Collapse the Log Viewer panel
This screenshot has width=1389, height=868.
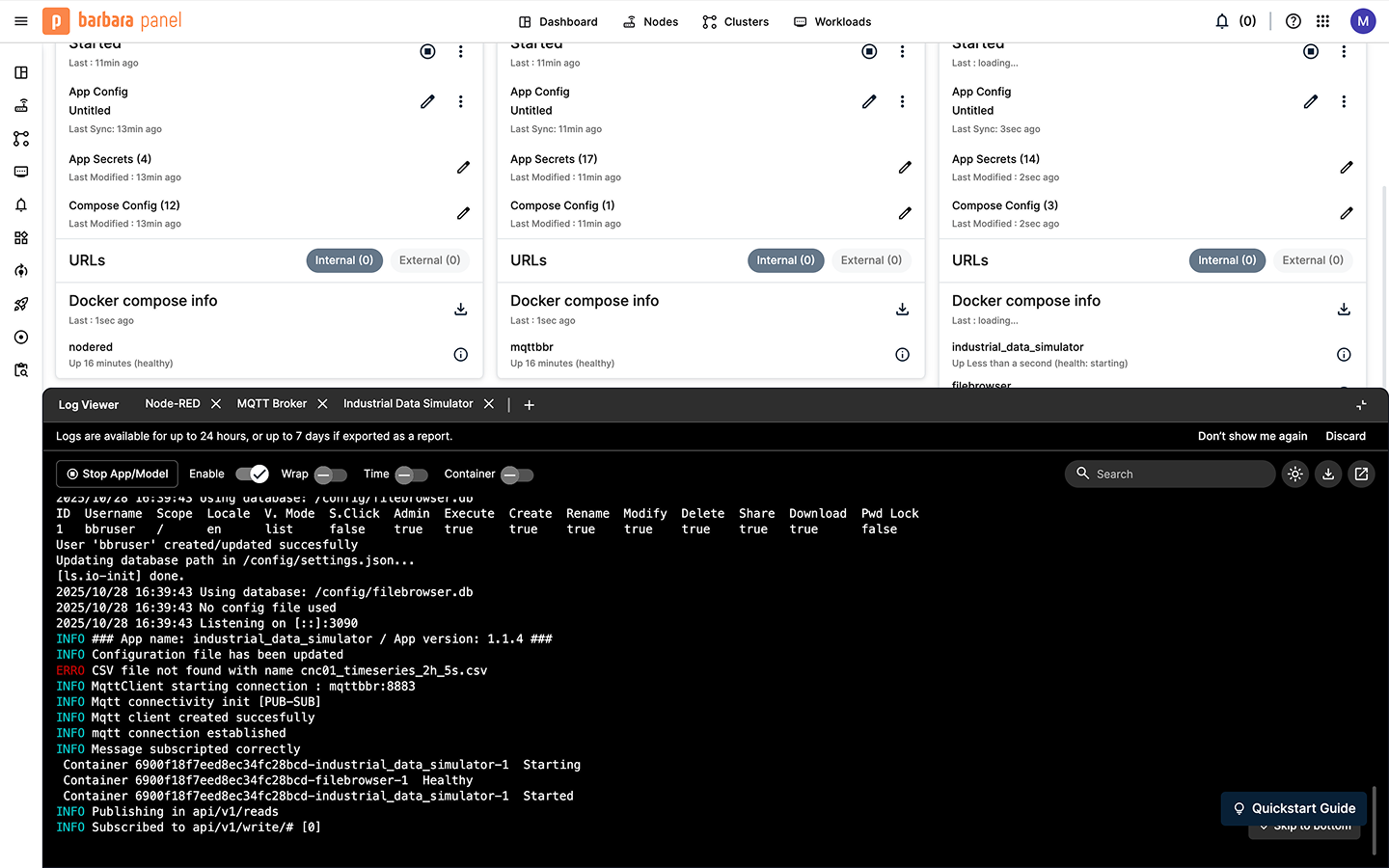[x=1361, y=405]
